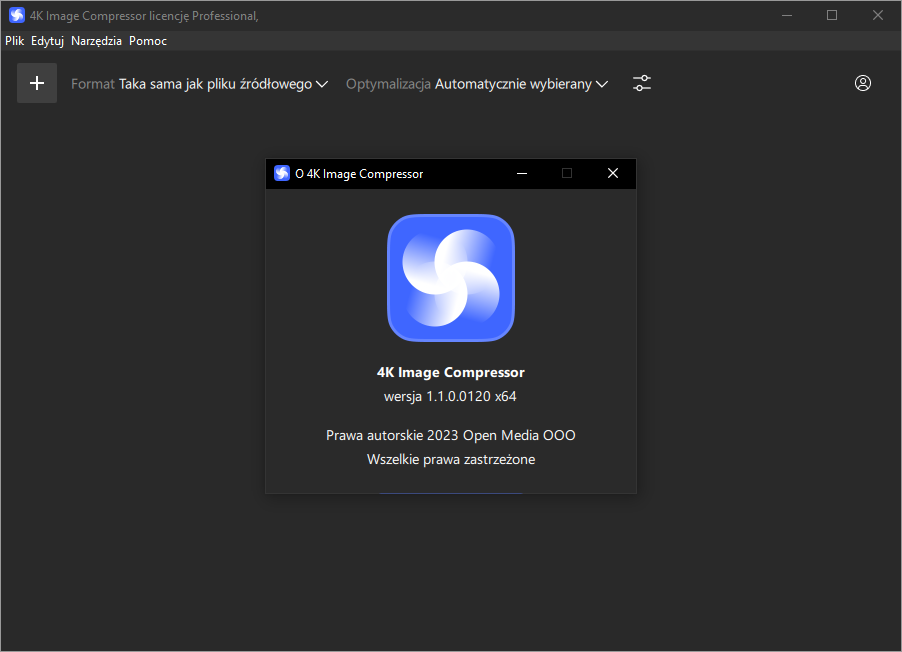This screenshot has height=652, width=902.
Task: Maximize the main 4K Image Compressor window
Action: pyautogui.click(x=832, y=16)
